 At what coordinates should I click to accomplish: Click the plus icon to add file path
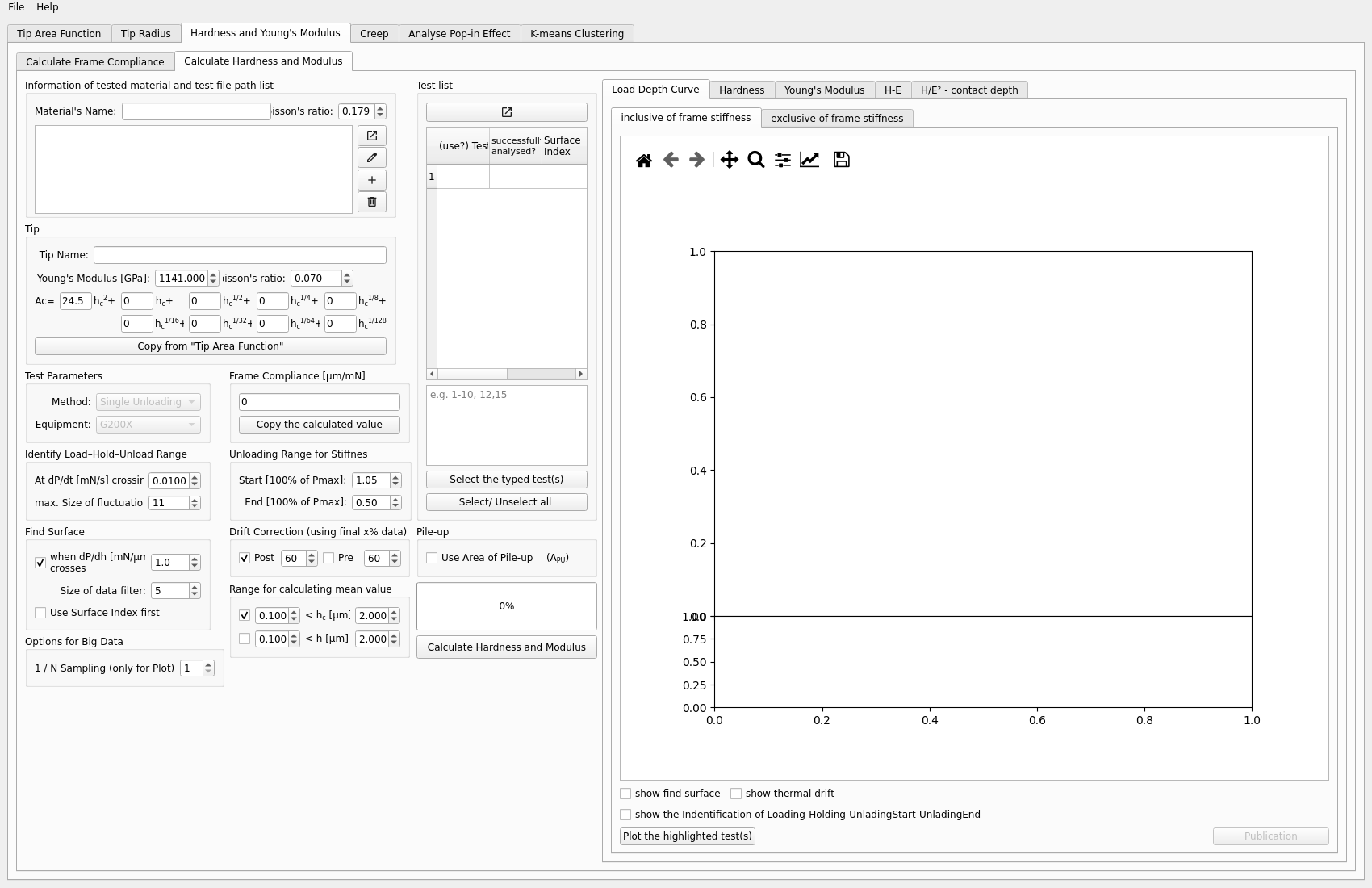[x=371, y=180]
